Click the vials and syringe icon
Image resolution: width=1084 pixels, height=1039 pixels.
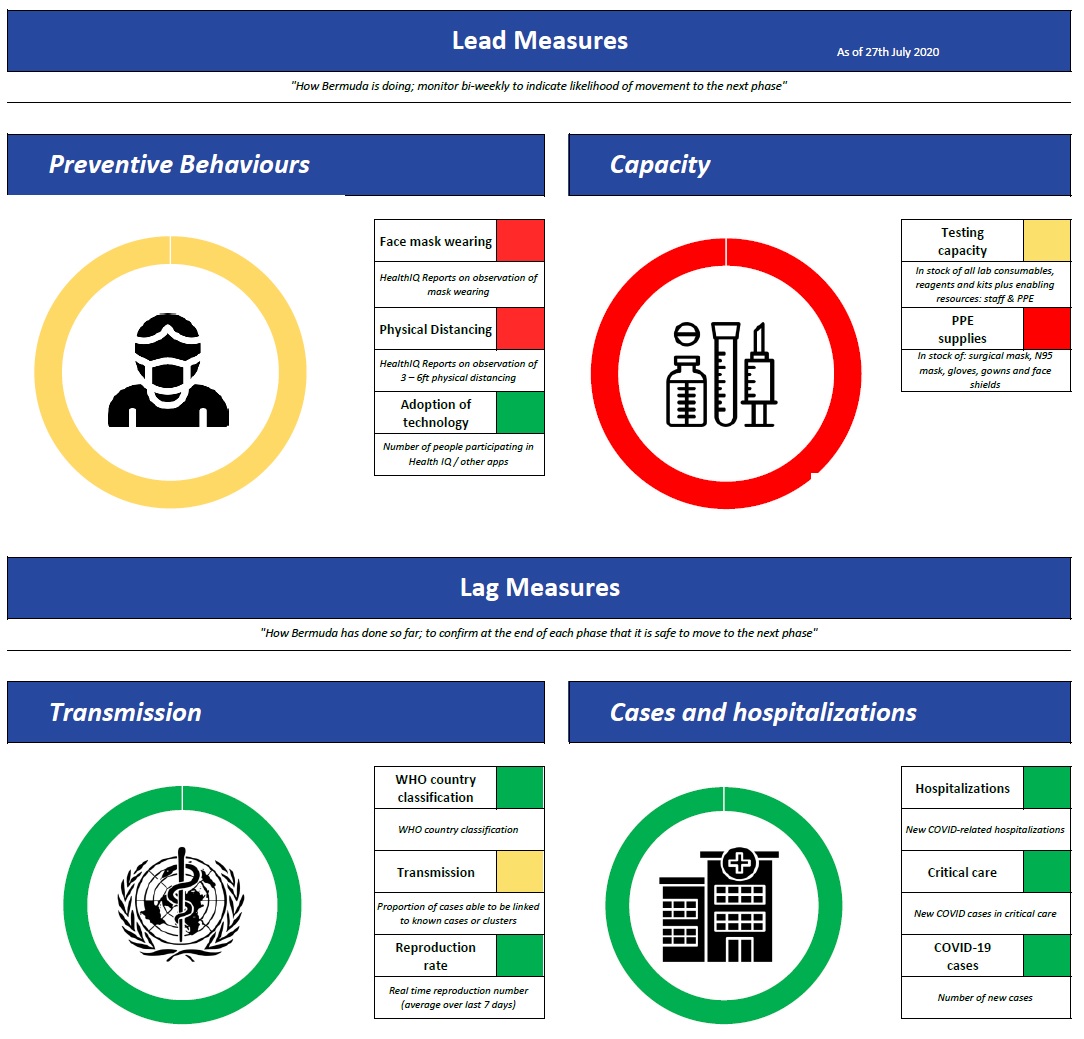(722, 374)
